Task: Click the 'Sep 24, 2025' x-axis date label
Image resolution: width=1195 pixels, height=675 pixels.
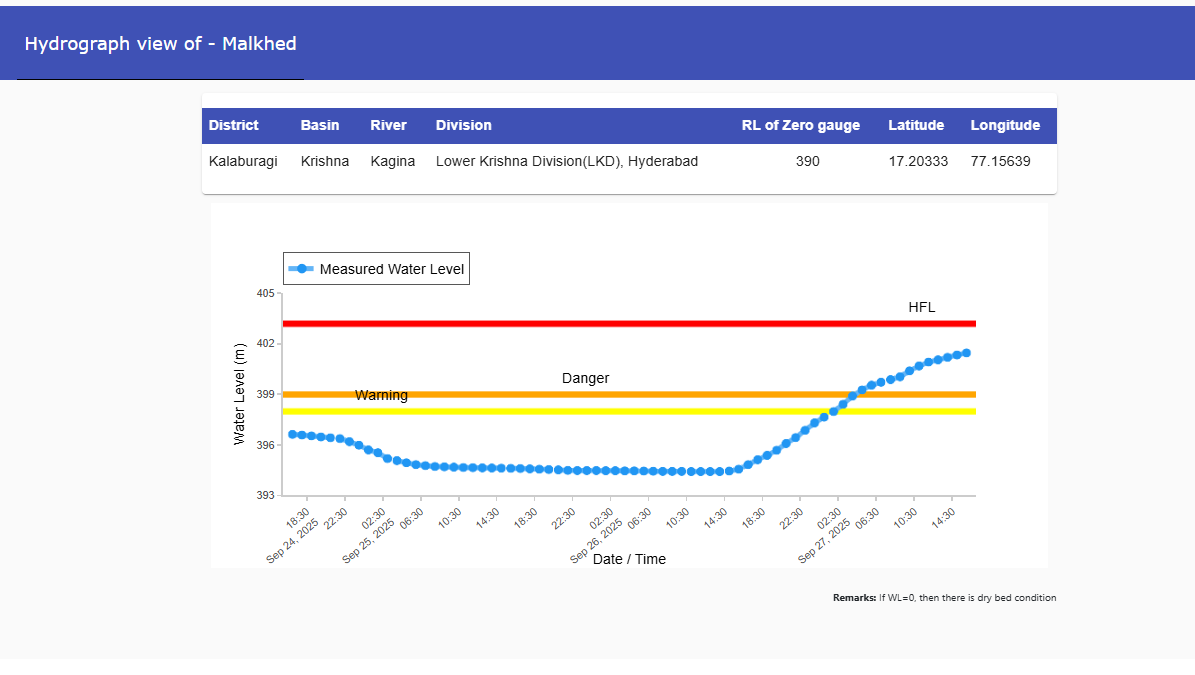Action: coord(292,541)
